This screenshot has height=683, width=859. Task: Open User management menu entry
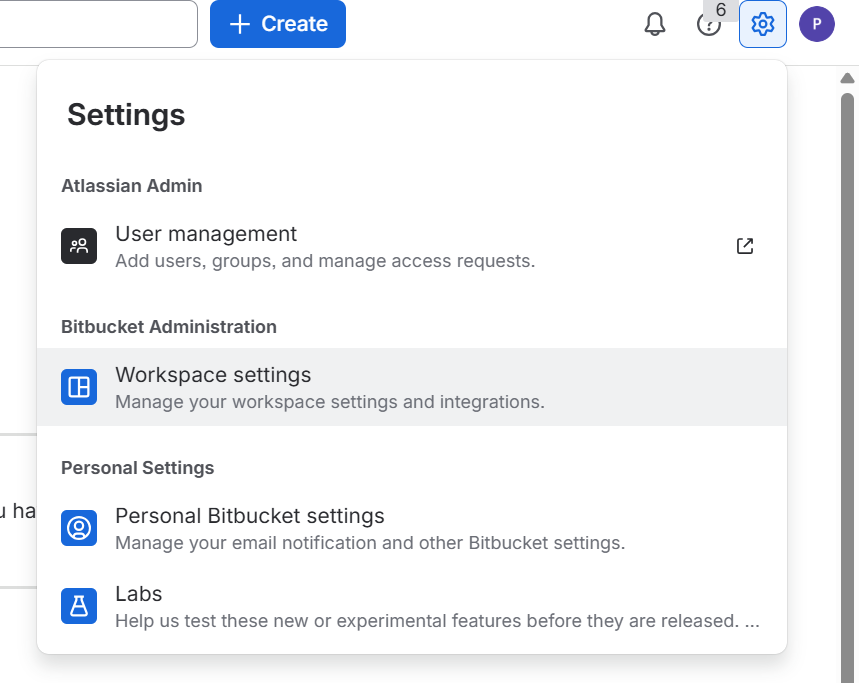412,246
